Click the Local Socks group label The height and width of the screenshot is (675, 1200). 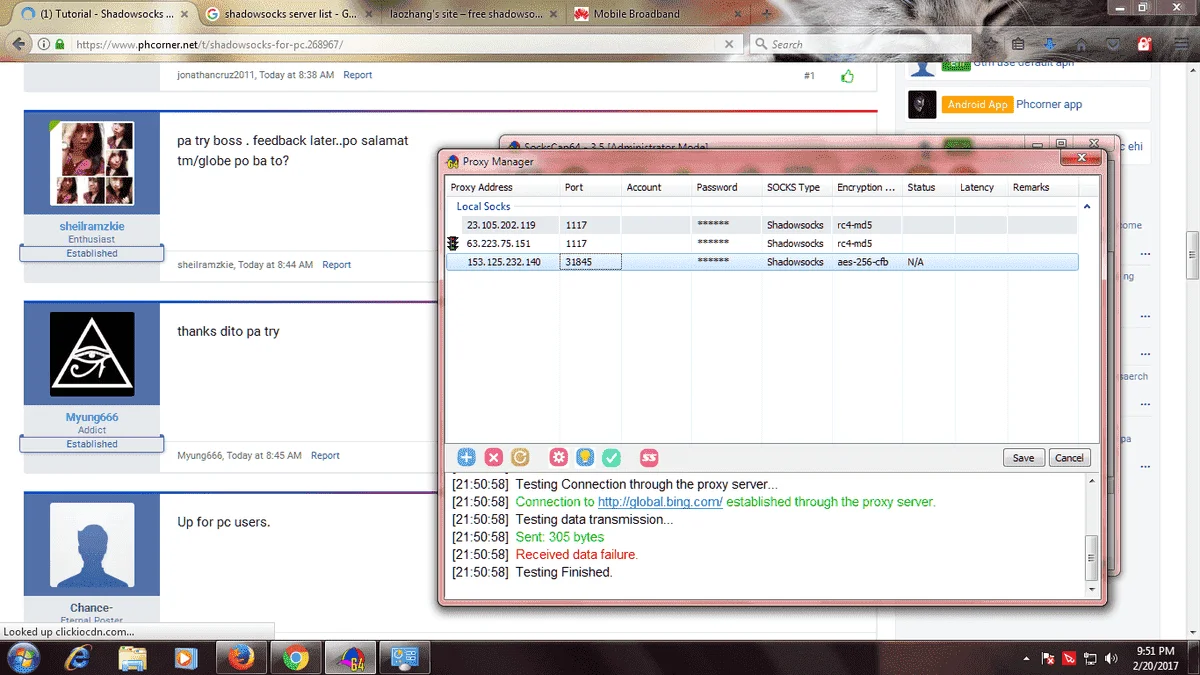click(483, 206)
